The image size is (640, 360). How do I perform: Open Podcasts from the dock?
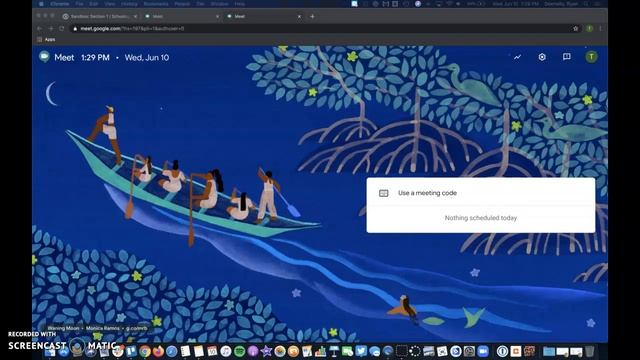click(x=253, y=351)
